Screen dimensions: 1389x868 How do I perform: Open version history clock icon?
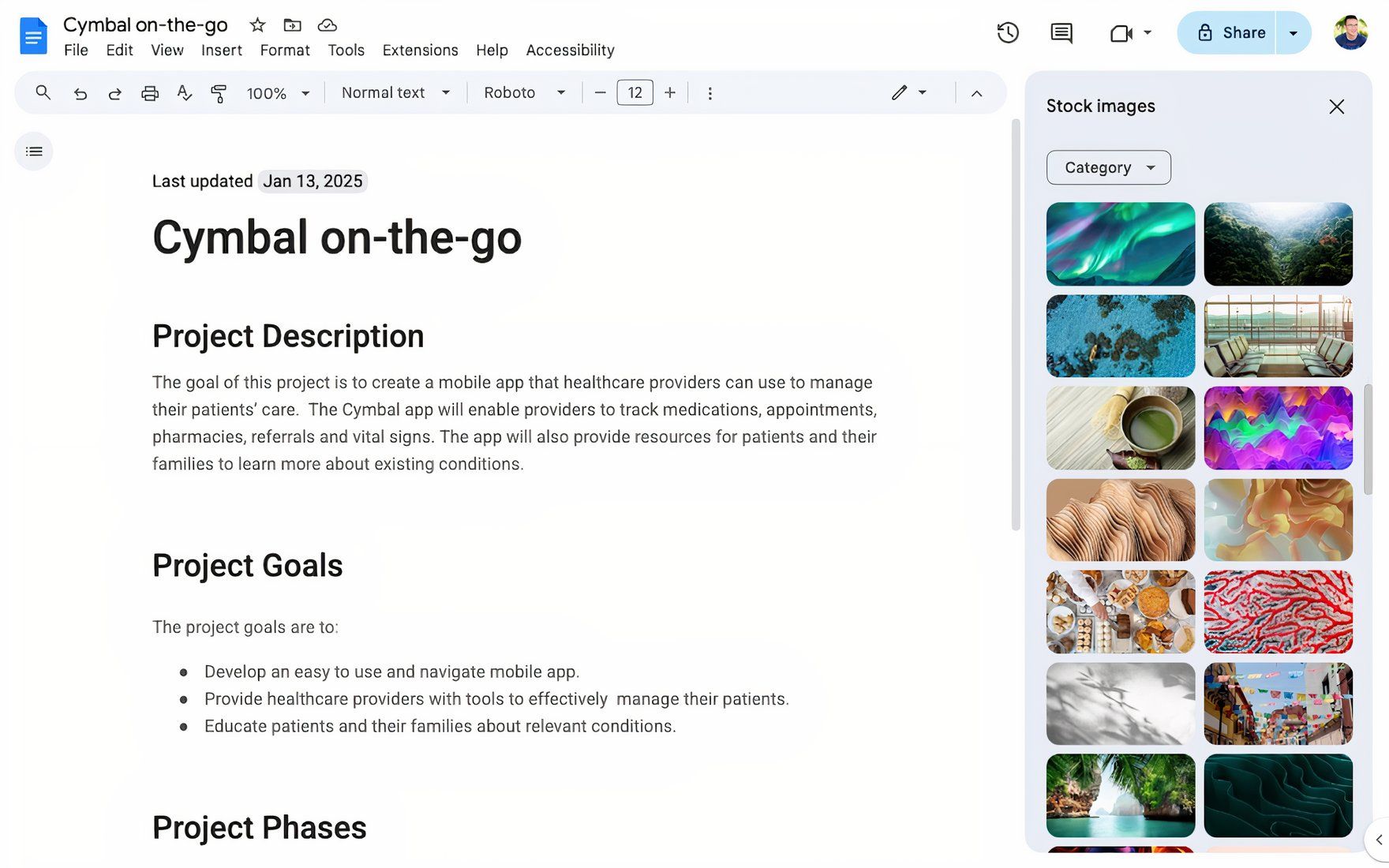(1008, 33)
